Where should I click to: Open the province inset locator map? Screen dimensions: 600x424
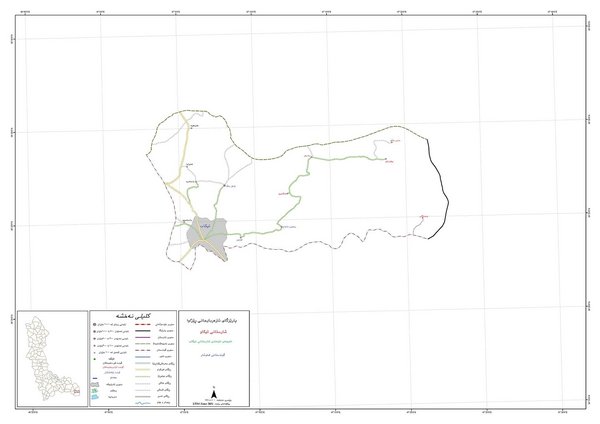[x=53, y=358]
